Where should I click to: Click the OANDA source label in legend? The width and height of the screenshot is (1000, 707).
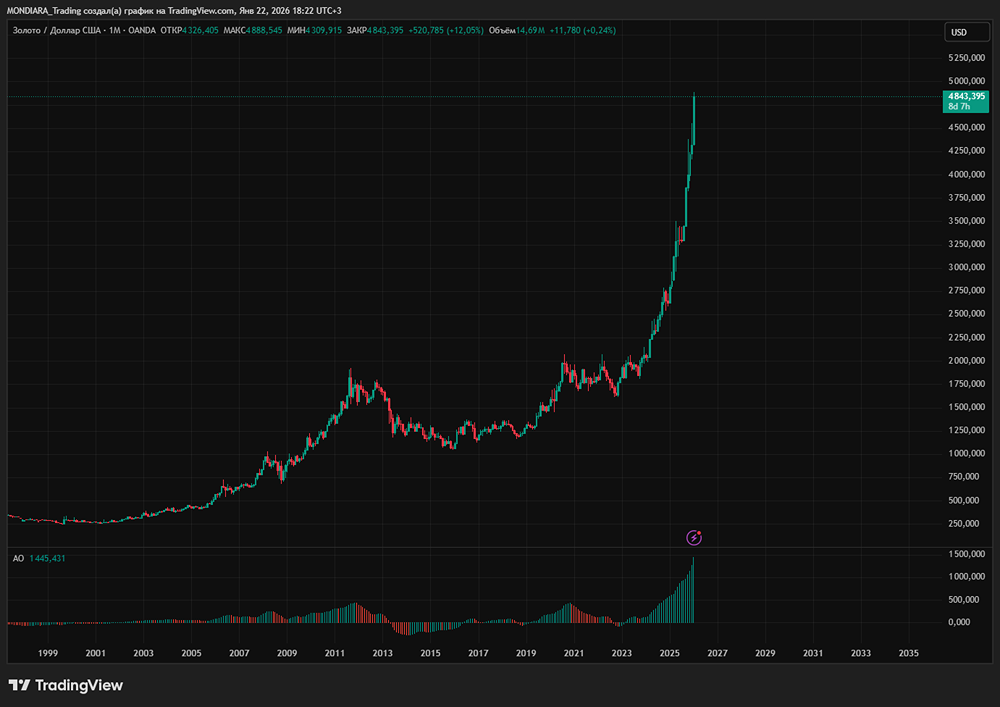(x=142, y=30)
